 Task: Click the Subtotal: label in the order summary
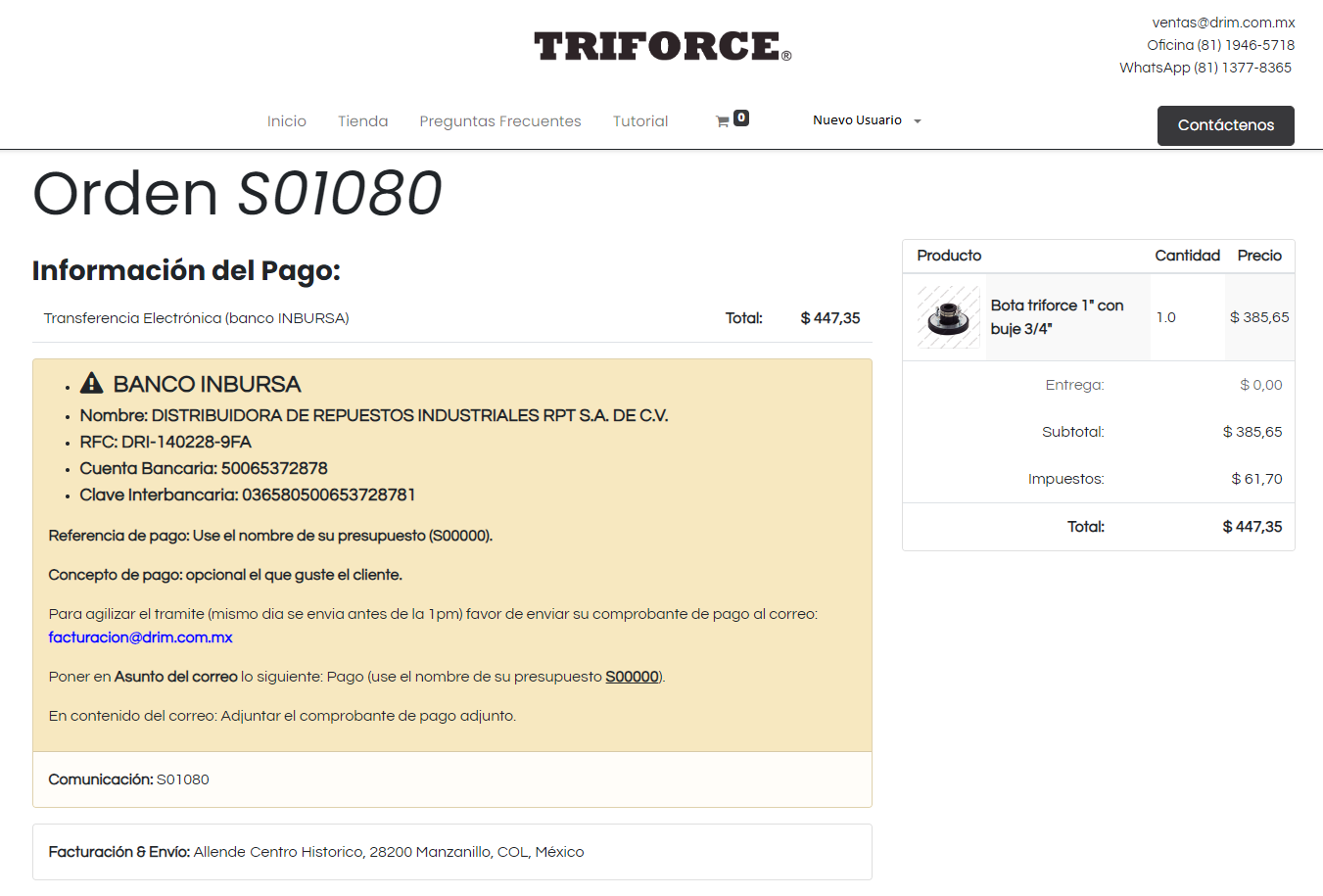(x=1072, y=432)
